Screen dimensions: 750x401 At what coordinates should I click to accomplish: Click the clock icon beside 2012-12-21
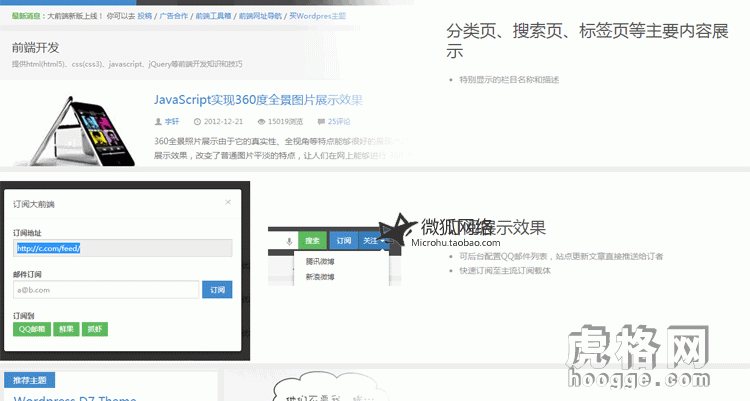197,121
